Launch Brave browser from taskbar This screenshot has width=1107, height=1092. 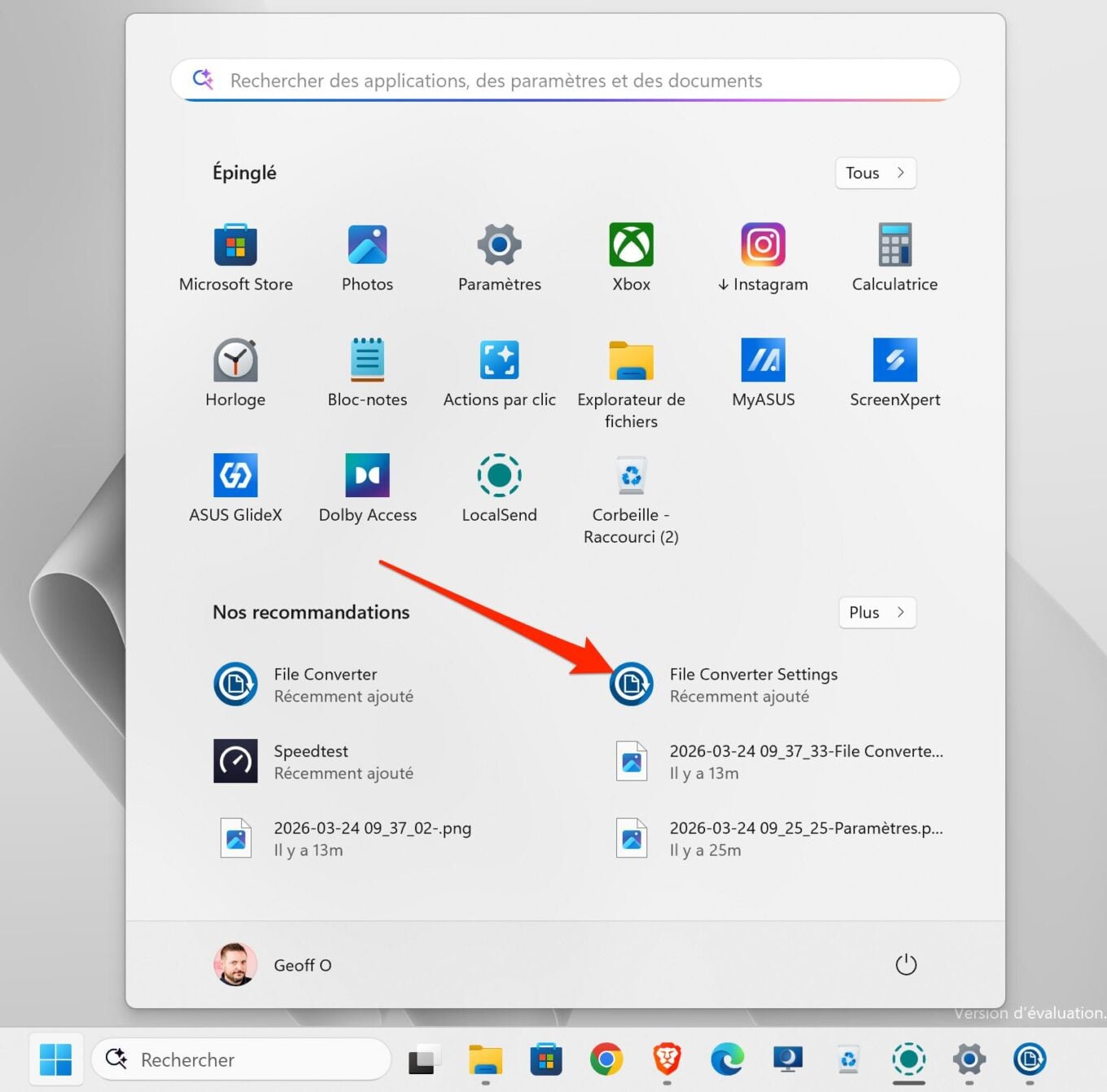(667, 1059)
